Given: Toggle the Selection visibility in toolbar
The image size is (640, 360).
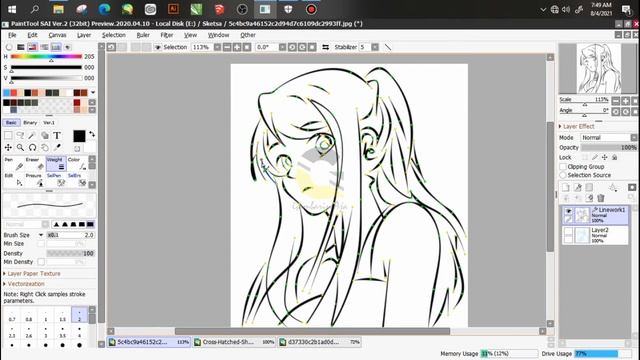Looking at the screenshot, I should coord(158,47).
